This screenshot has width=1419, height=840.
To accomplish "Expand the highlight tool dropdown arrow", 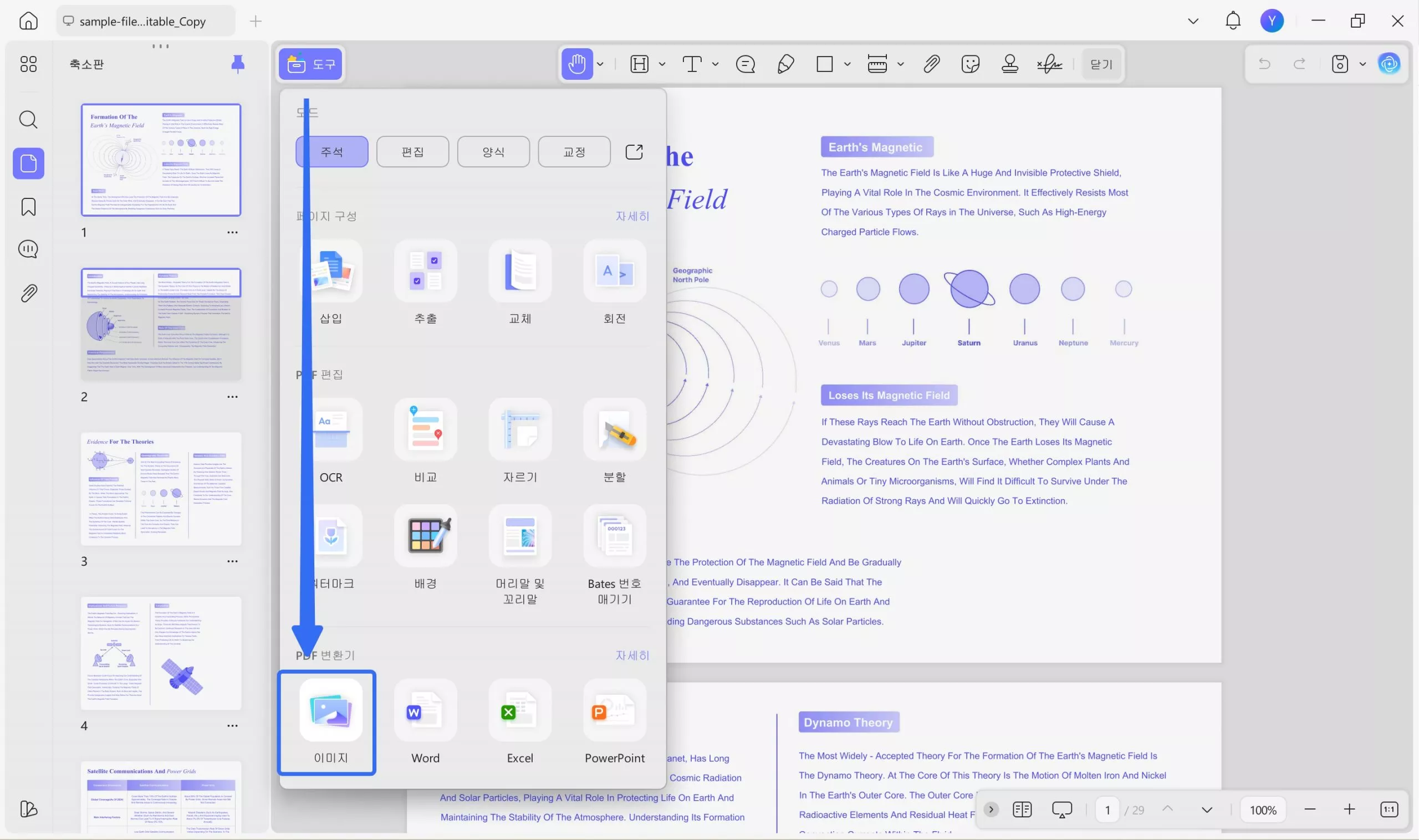I will pyautogui.click(x=662, y=64).
